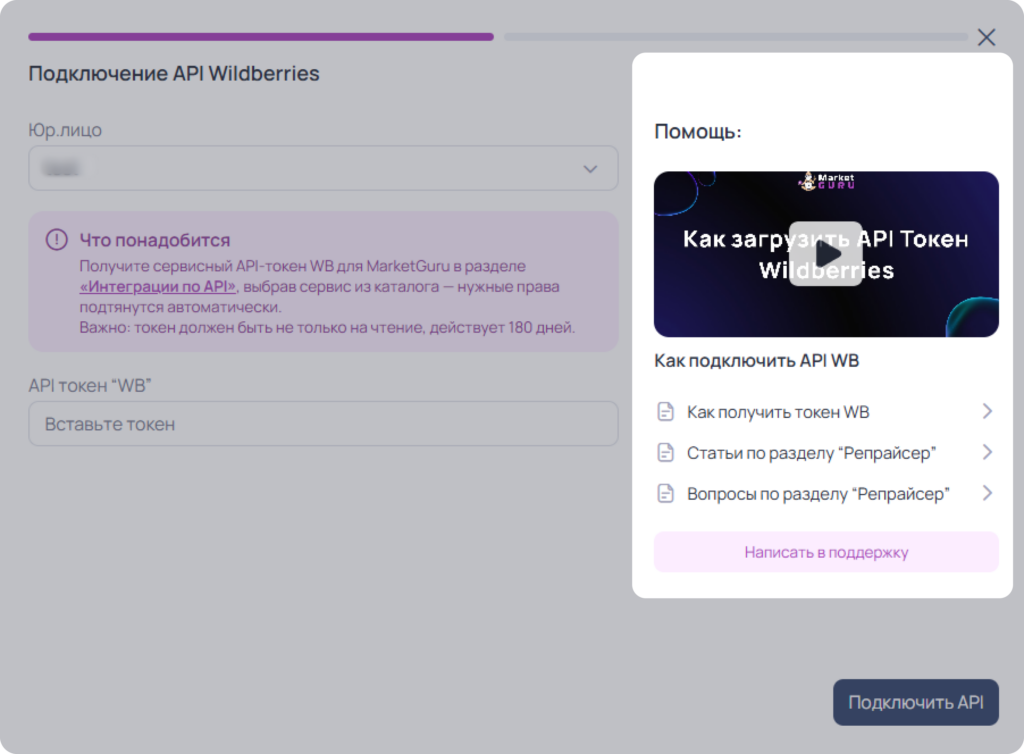Click the Написать в поддержку button
Image resolution: width=1024 pixels, height=754 pixels.
[x=826, y=552]
